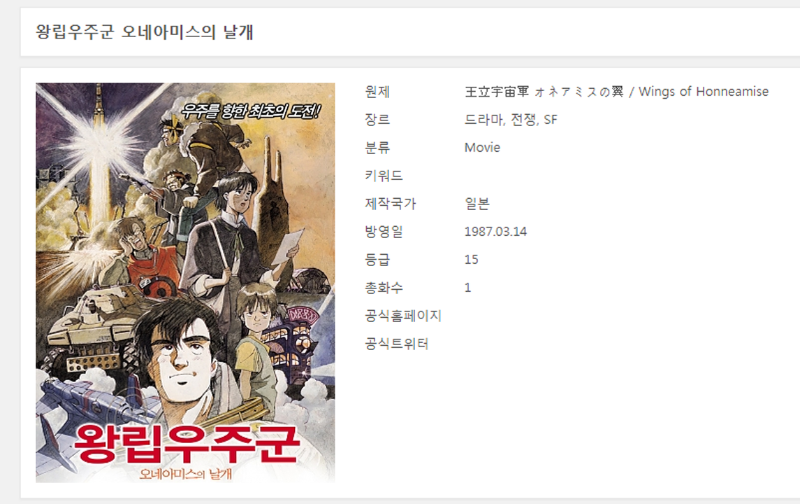
Task: Select the rating value 15
Action: pos(471,260)
